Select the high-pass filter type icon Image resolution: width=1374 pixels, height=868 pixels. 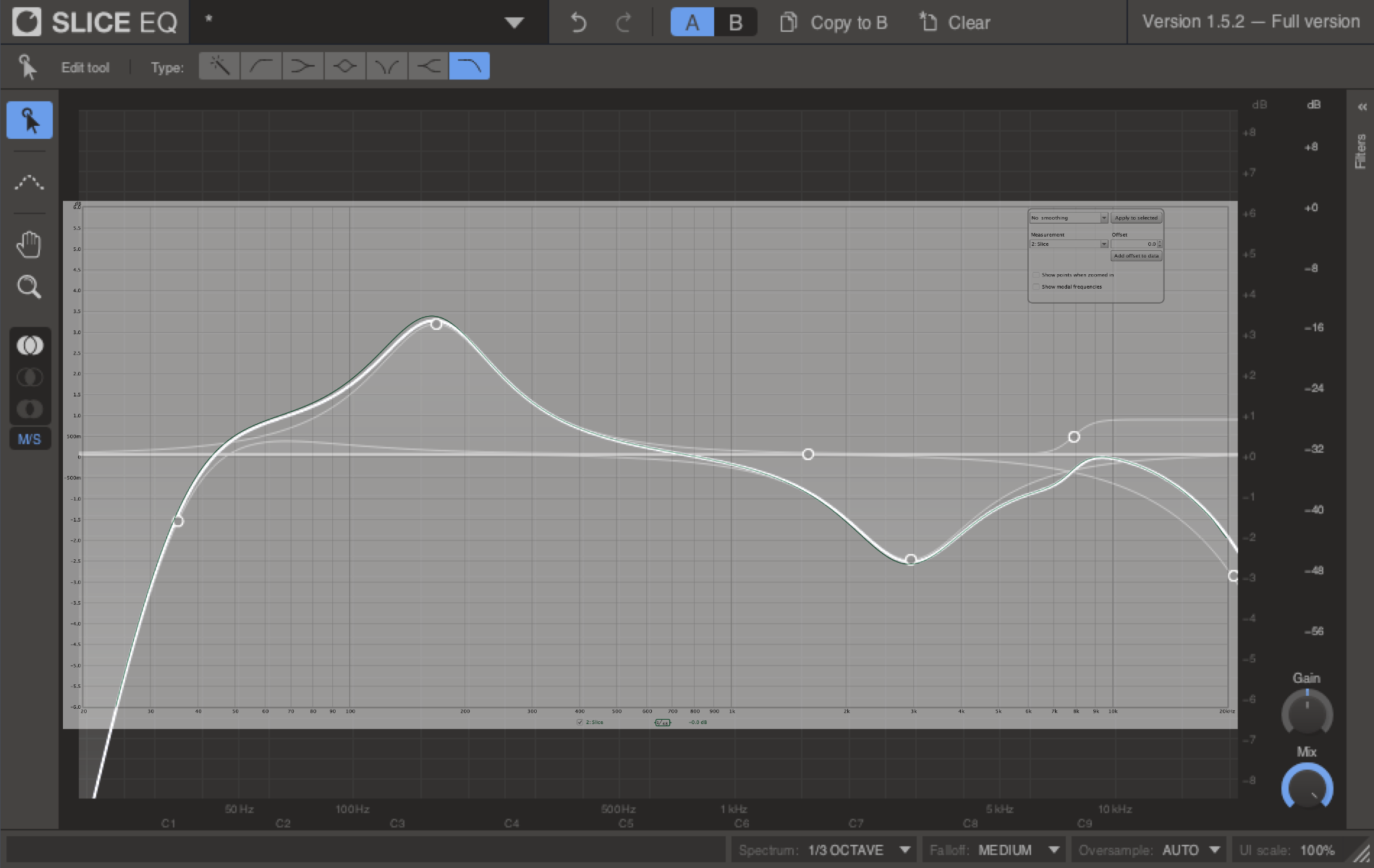point(261,67)
